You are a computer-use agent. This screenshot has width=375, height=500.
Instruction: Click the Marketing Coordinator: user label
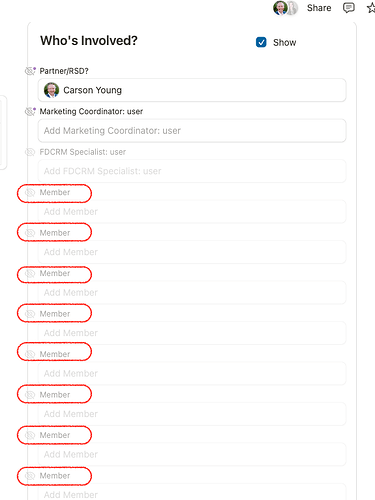click(x=91, y=111)
